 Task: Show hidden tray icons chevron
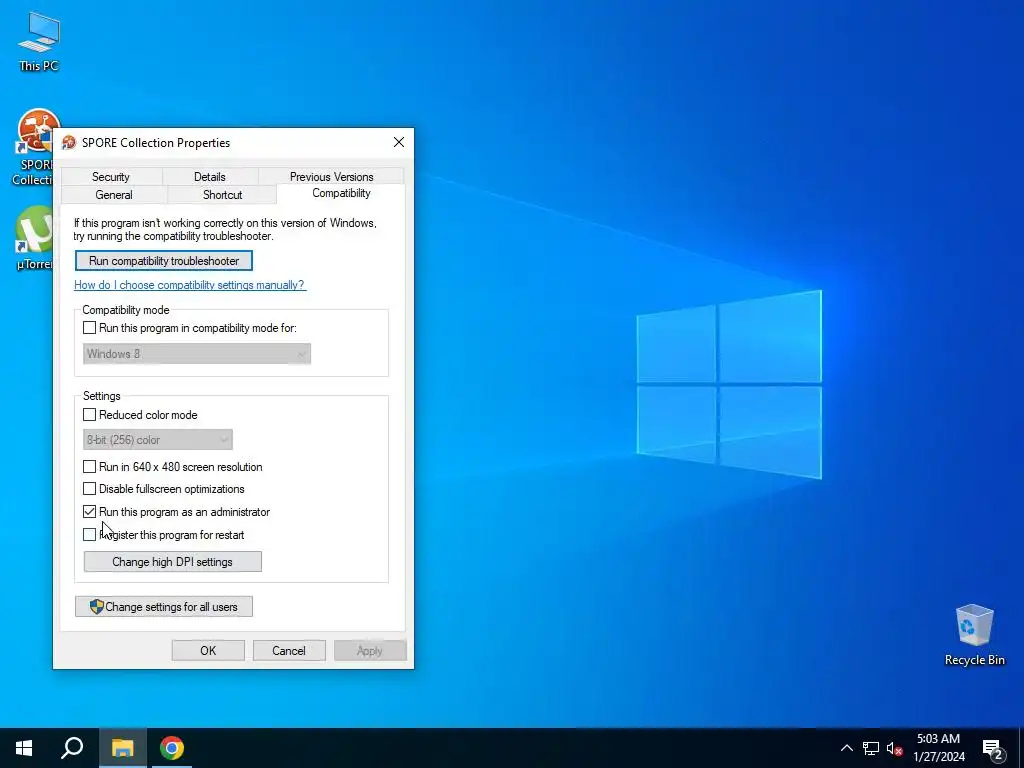coord(846,748)
